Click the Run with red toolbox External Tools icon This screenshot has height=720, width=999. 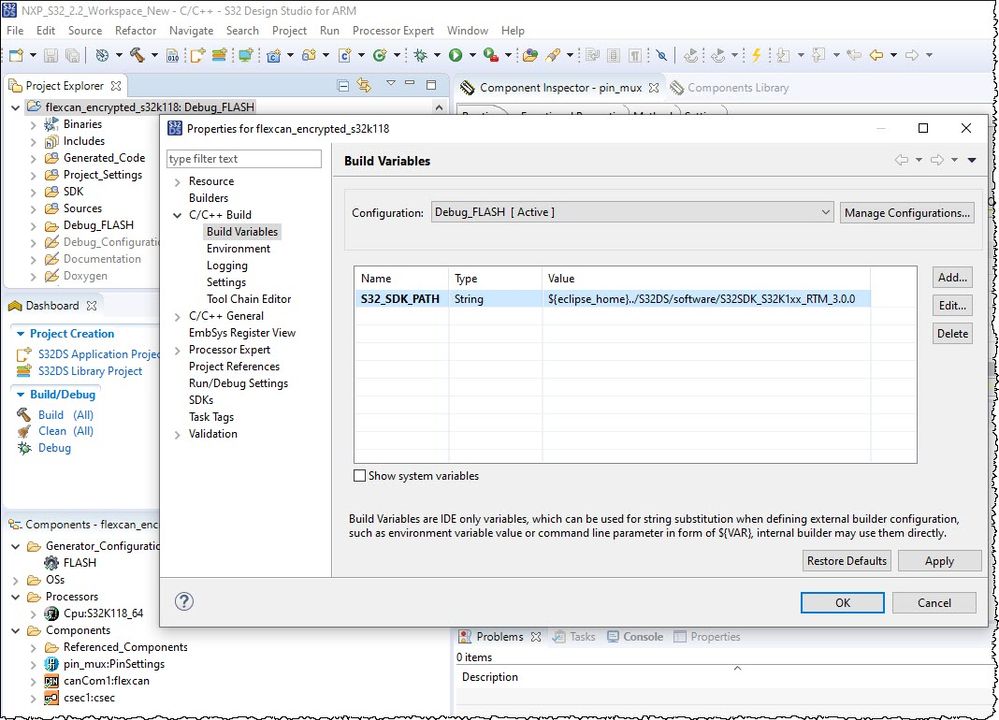click(491, 55)
